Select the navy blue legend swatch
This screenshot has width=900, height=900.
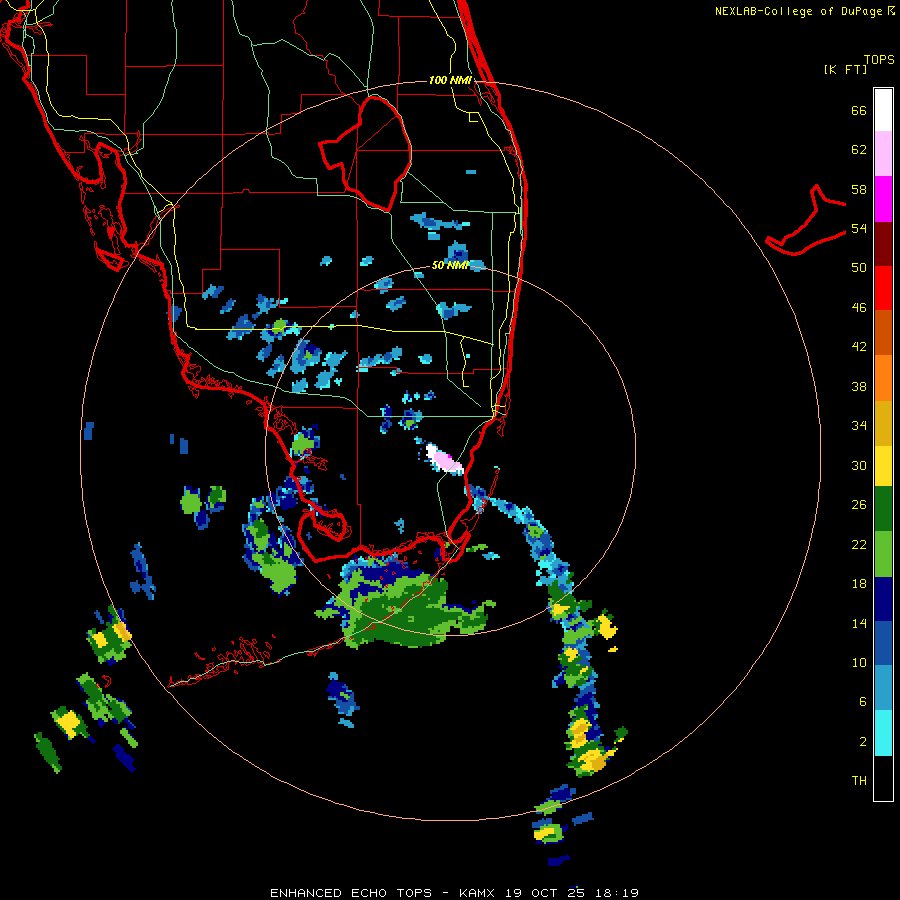point(883,599)
